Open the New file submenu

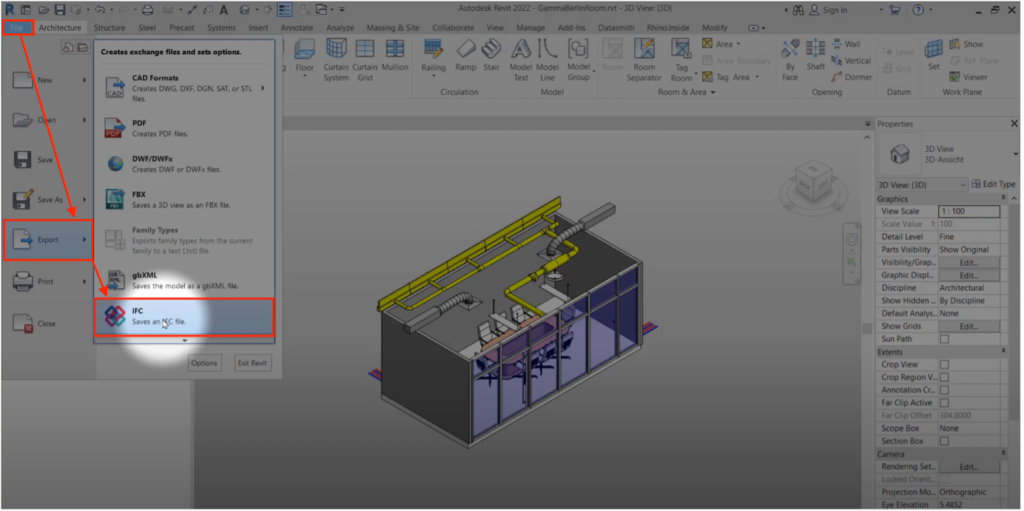tap(48, 80)
